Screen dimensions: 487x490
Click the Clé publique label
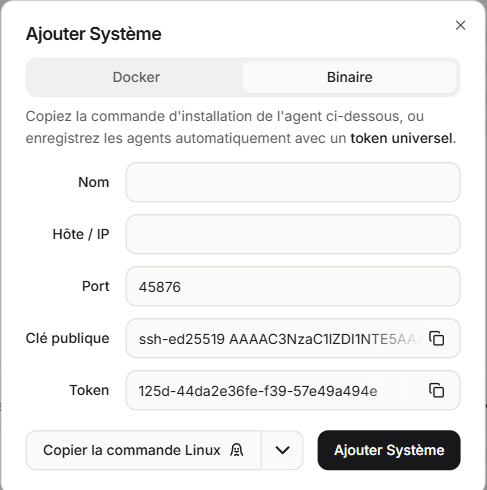68,338
